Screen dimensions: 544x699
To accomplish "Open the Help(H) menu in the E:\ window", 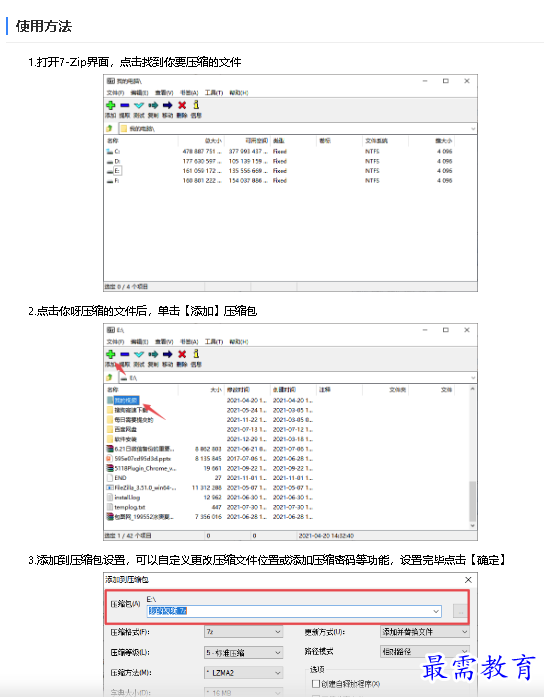I will click(x=239, y=342).
